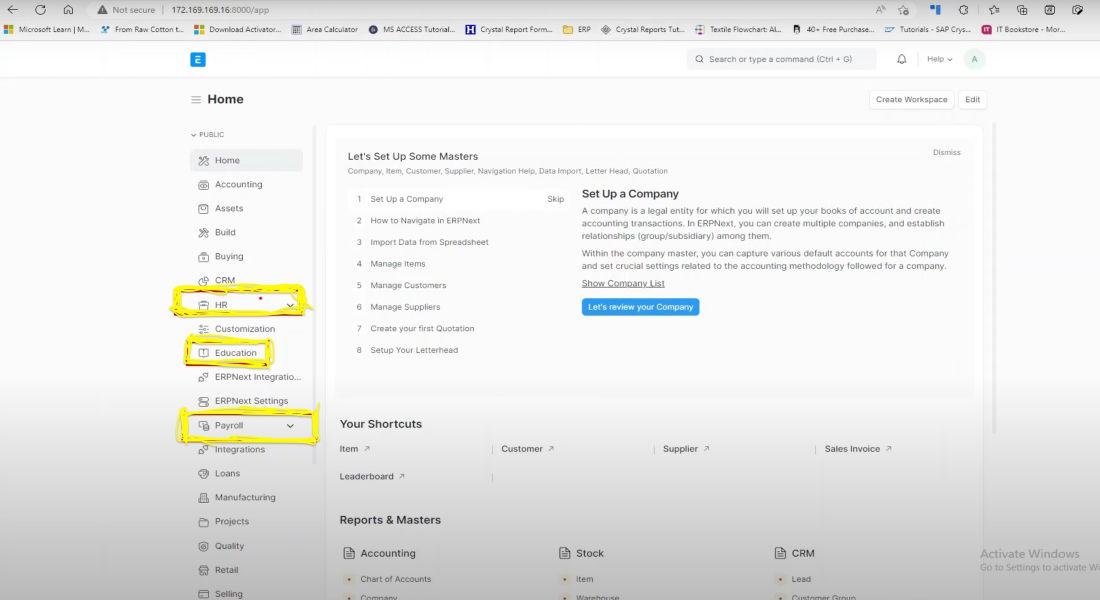Open Home workspace in sidebar

tap(246, 161)
